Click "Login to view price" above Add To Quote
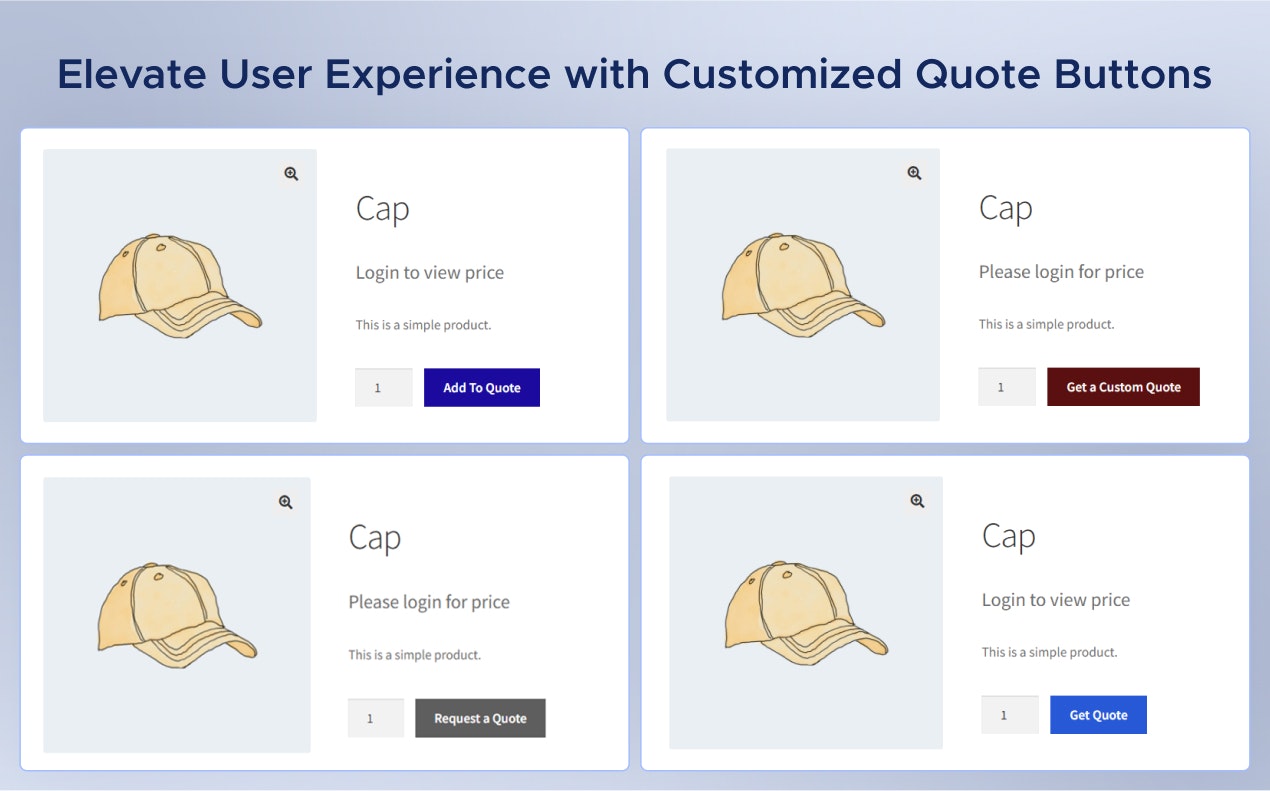The height and width of the screenshot is (791, 1270). tap(430, 273)
